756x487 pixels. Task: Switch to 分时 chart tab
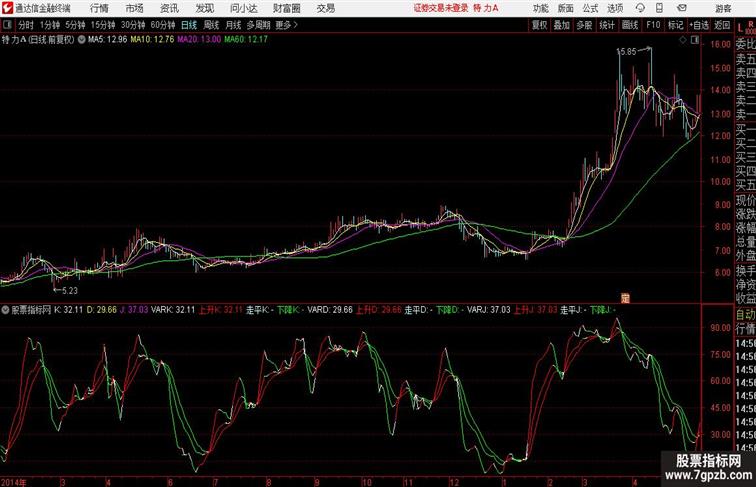click(26, 25)
